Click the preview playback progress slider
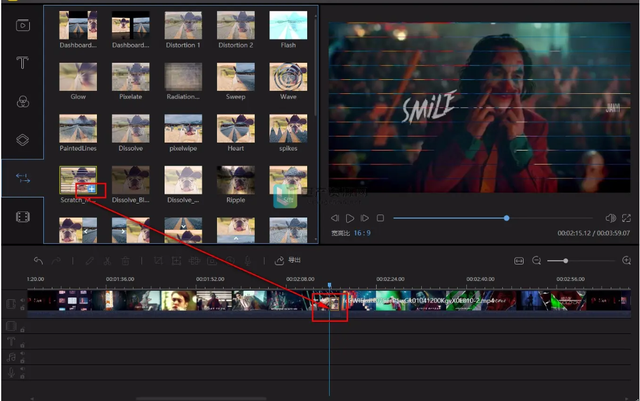 [x=506, y=218]
